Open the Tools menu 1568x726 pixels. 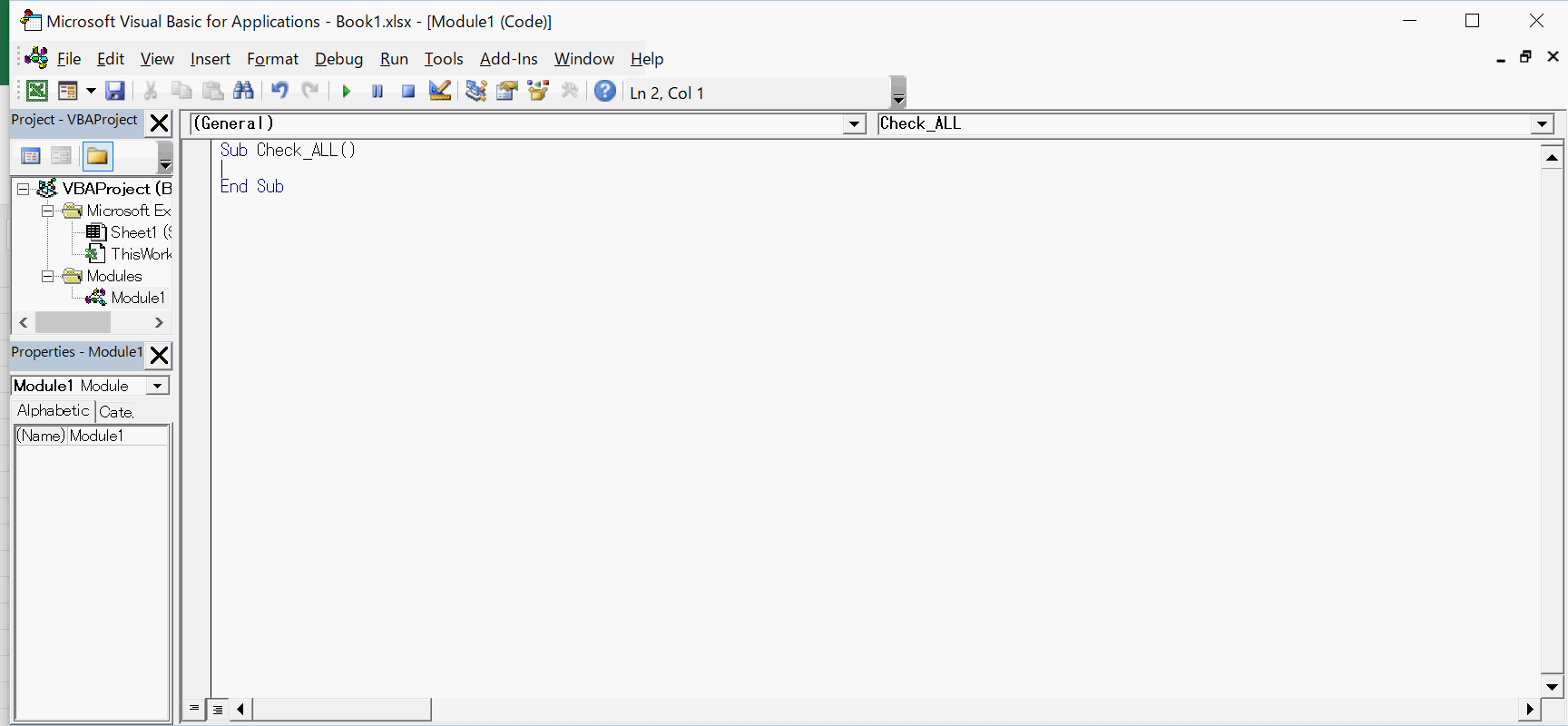[x=444, y=59]
